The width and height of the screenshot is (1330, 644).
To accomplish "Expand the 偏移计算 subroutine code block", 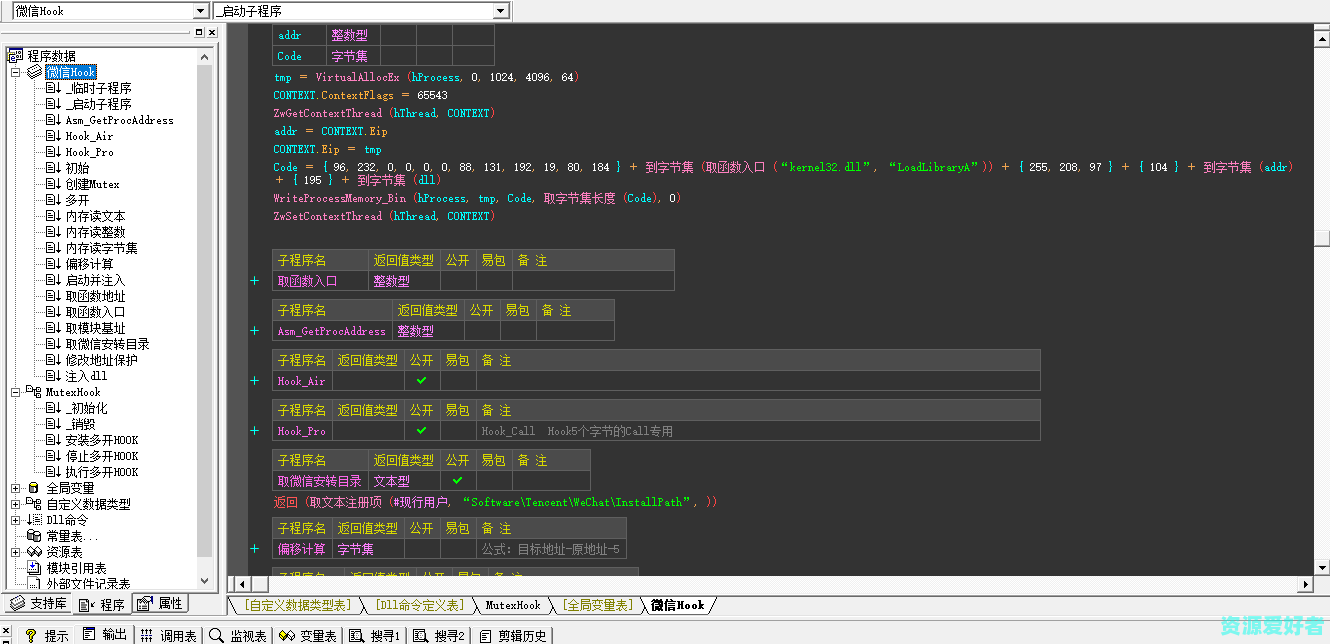I will (x=254, y=549).
